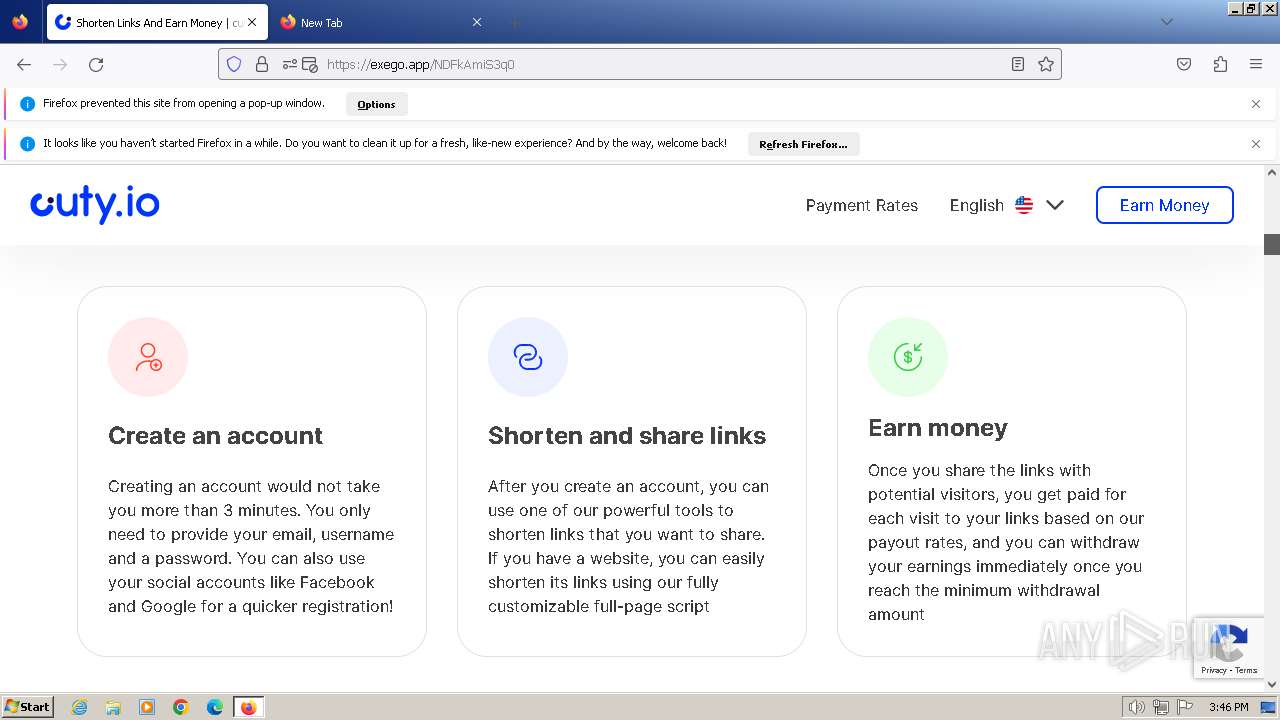Viewport: 1280px width, 720px height.
Task: Click the site security padlock icon
Action: point(262,64)
